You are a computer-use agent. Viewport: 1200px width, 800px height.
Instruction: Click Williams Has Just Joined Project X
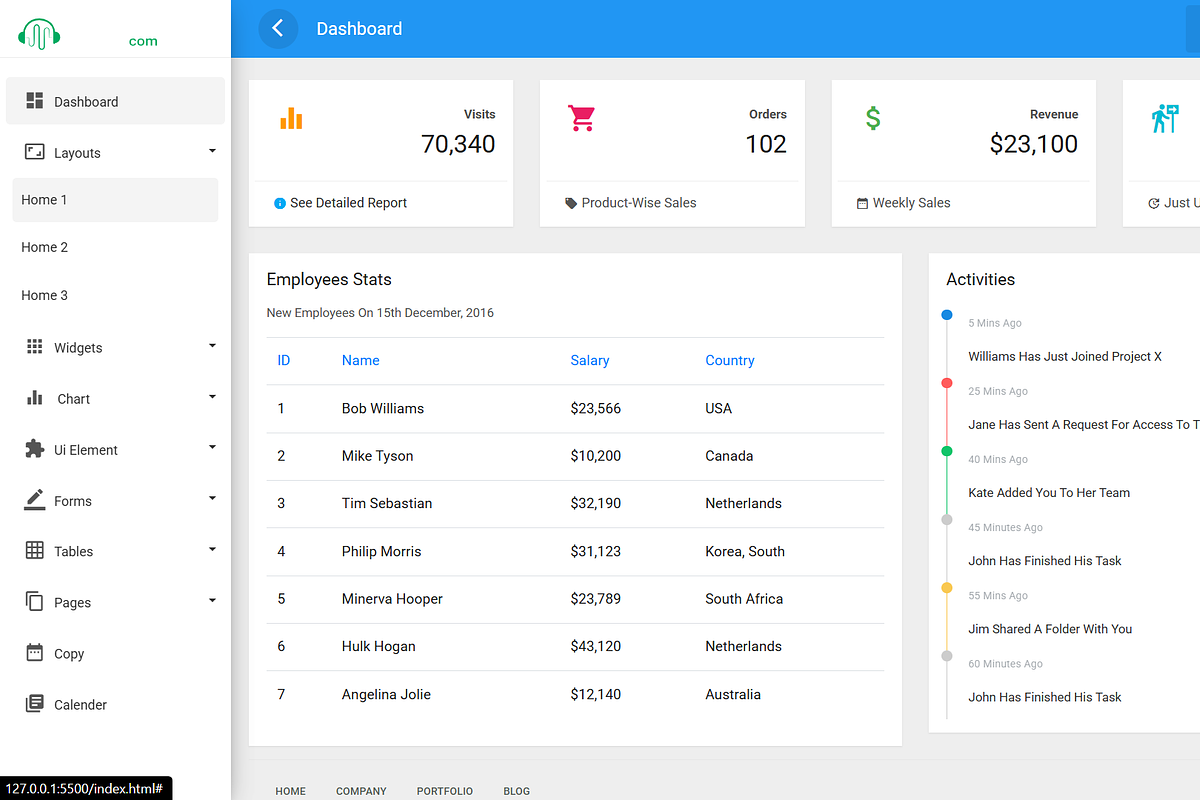[x=1065, y=357]
